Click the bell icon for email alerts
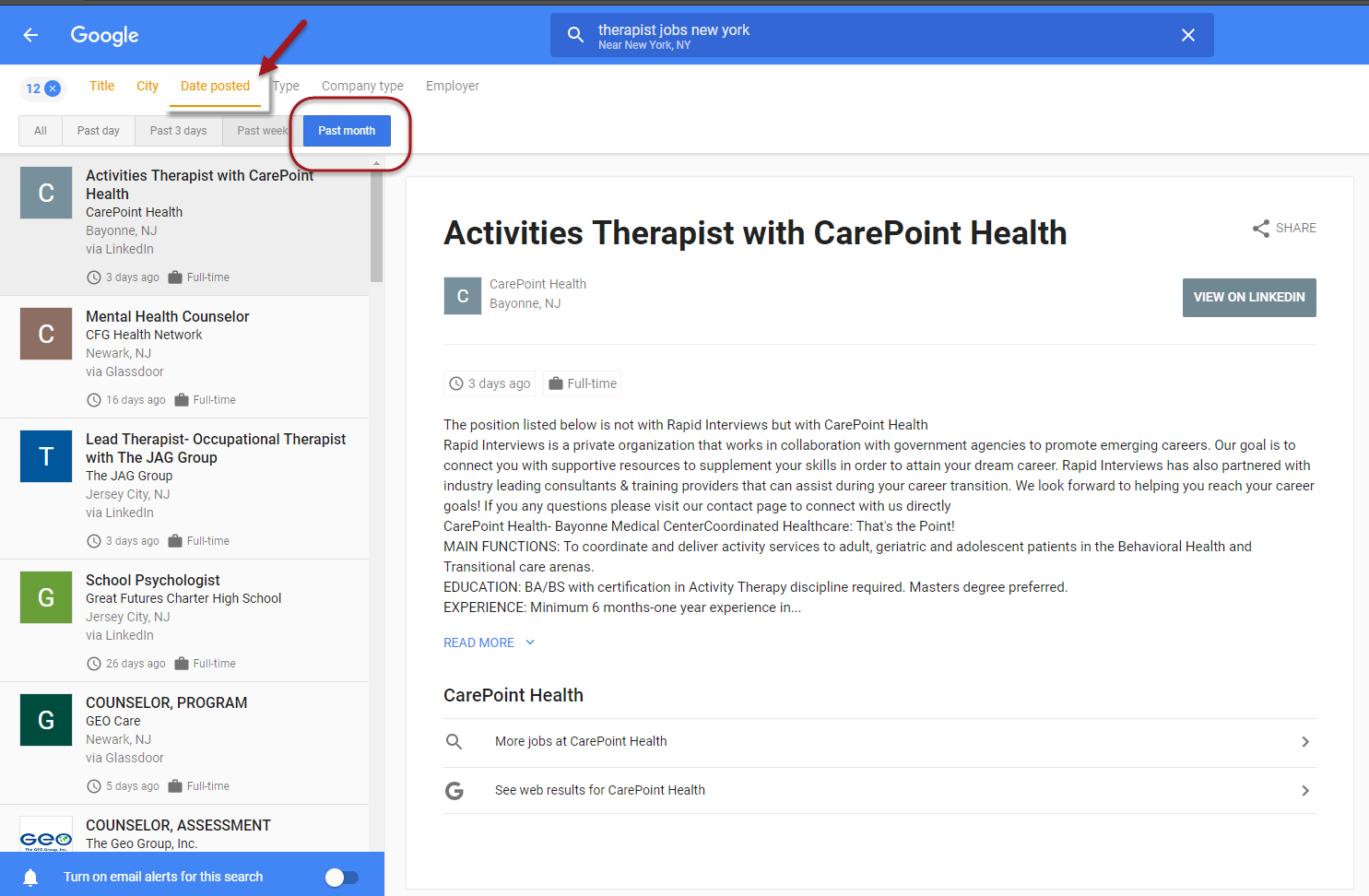 tap(30, 877)
